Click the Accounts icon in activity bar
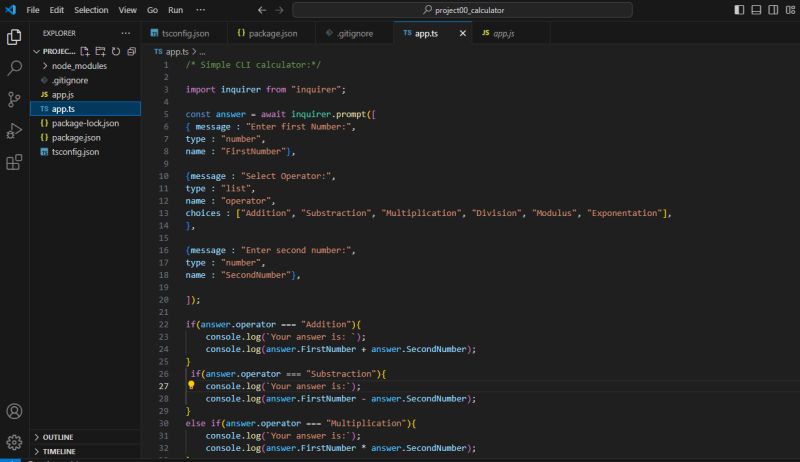The image size is (800, 462). point(15,411)
